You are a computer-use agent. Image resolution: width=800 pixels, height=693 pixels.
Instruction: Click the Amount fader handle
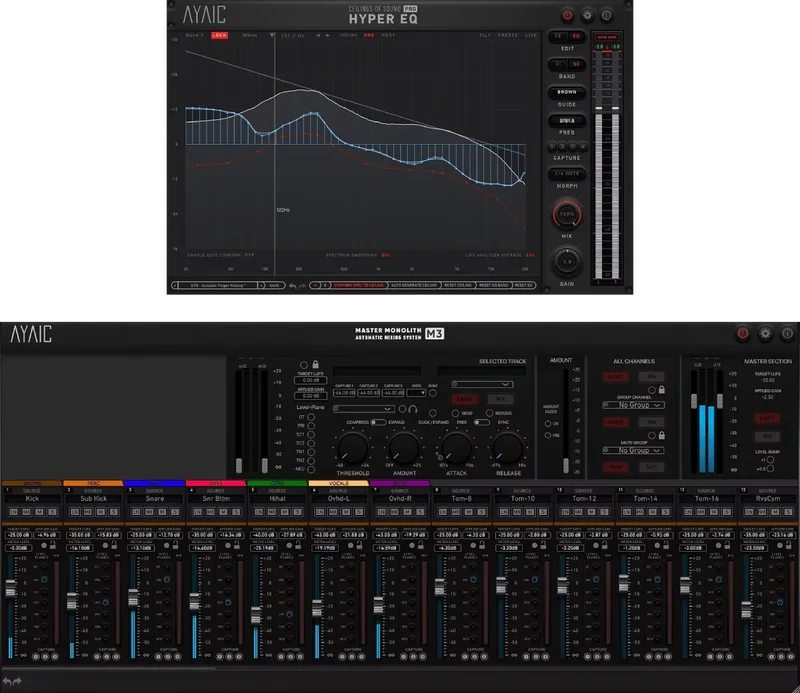(566, 465)
